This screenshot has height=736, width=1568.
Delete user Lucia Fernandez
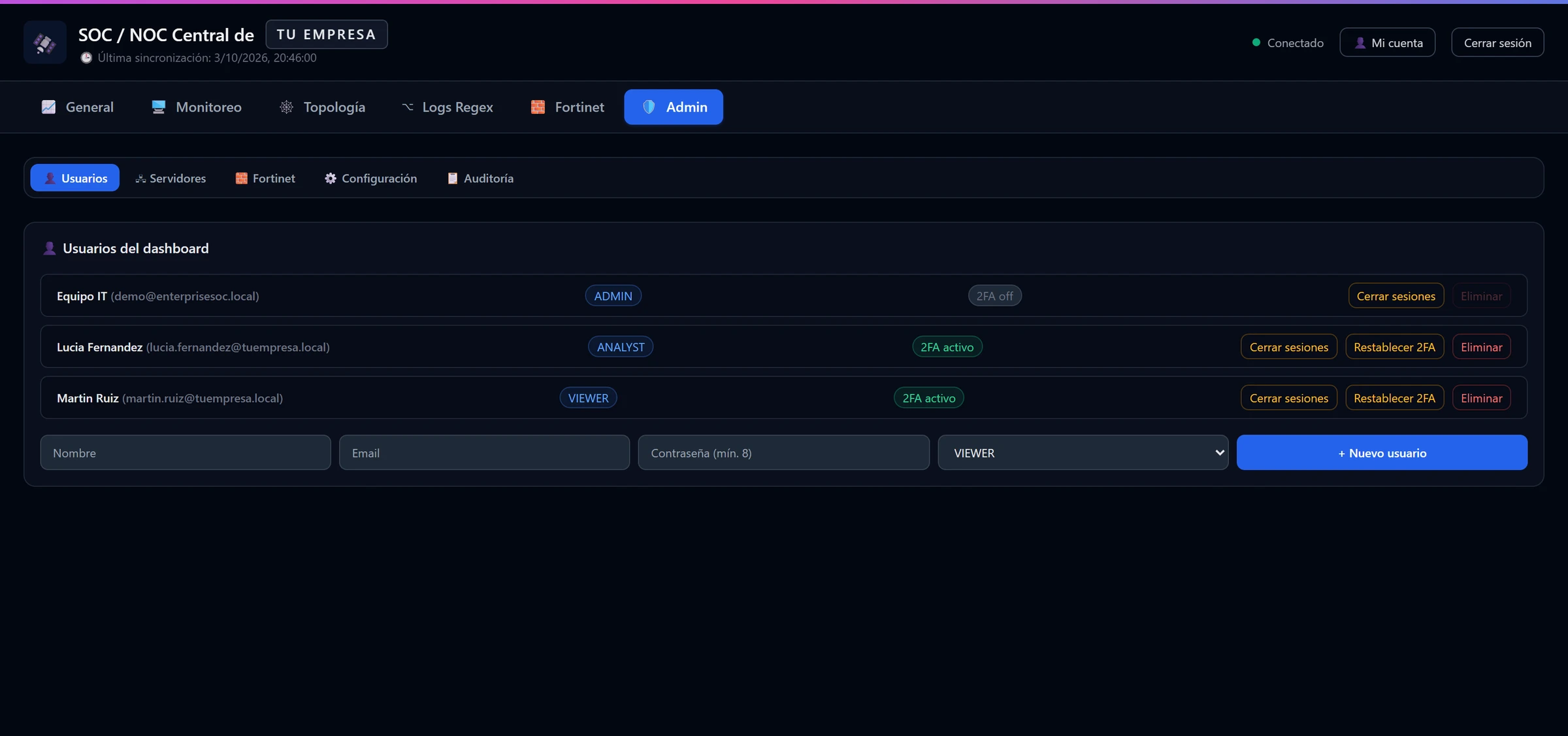[x=1481, y=346]
